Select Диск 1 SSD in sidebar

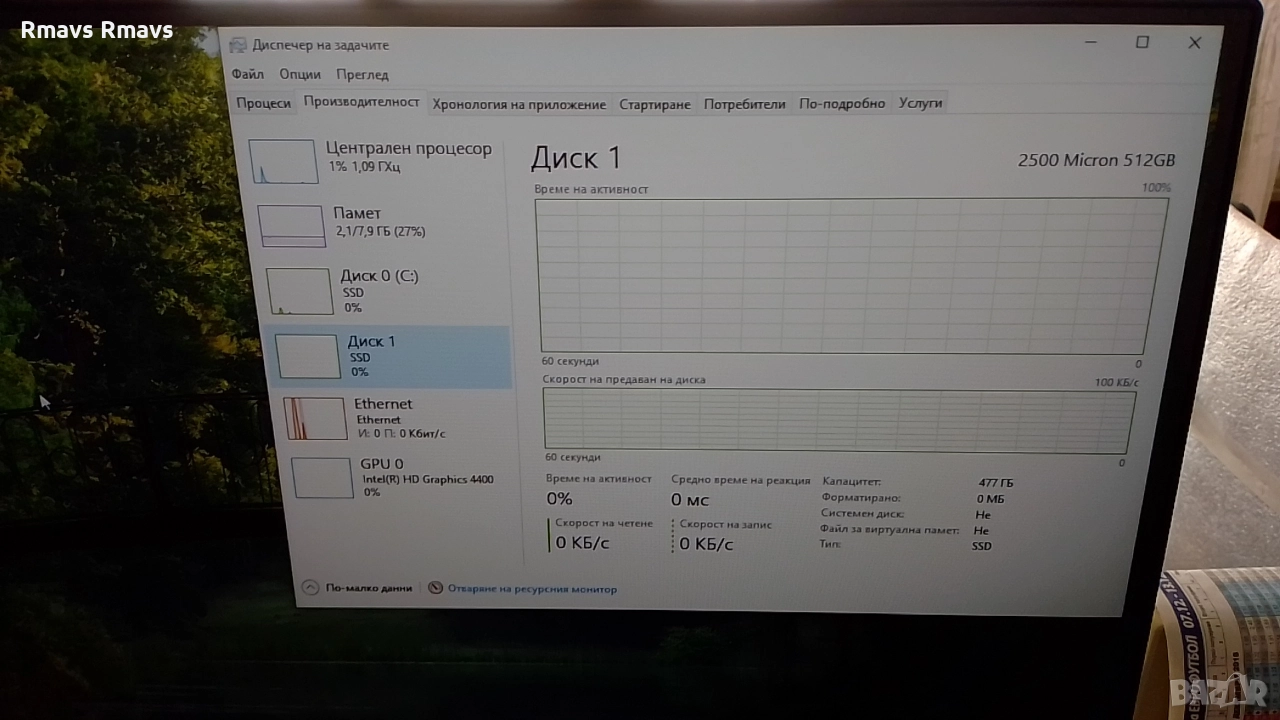(390, 356)
